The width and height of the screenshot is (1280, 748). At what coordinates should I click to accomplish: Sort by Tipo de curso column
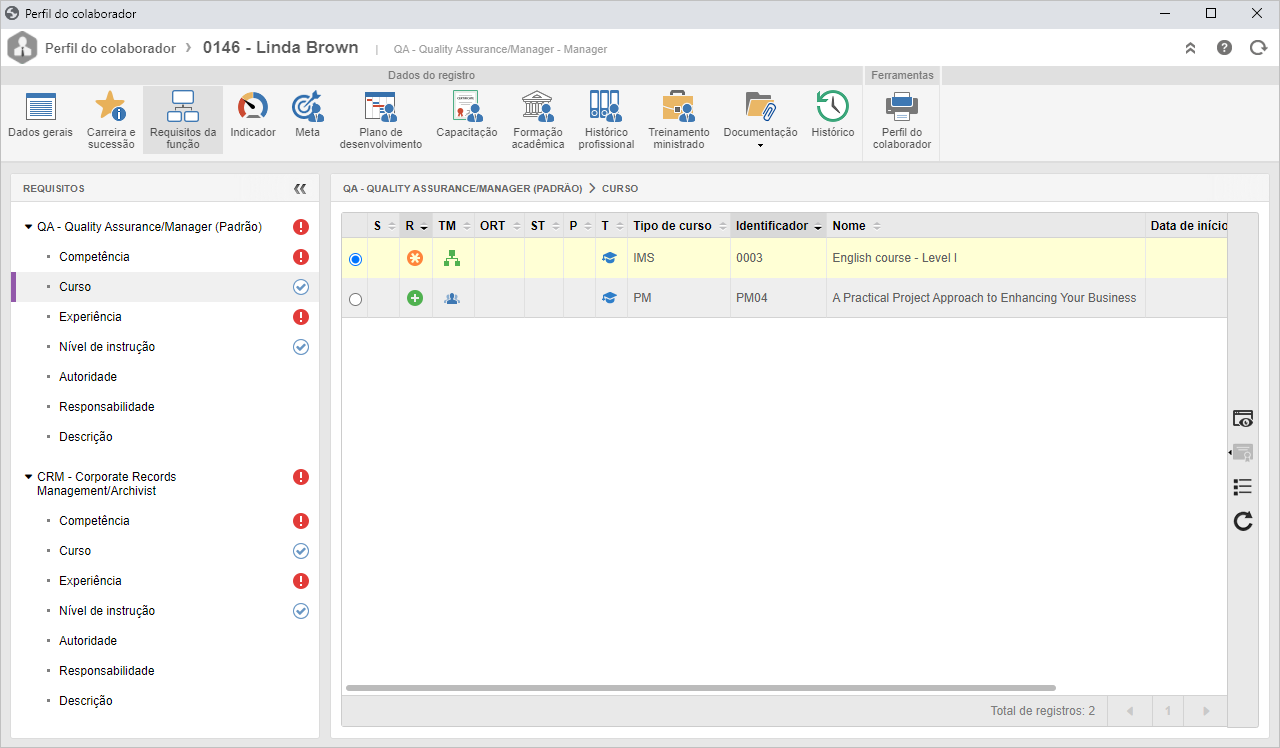tap(679, 226)
